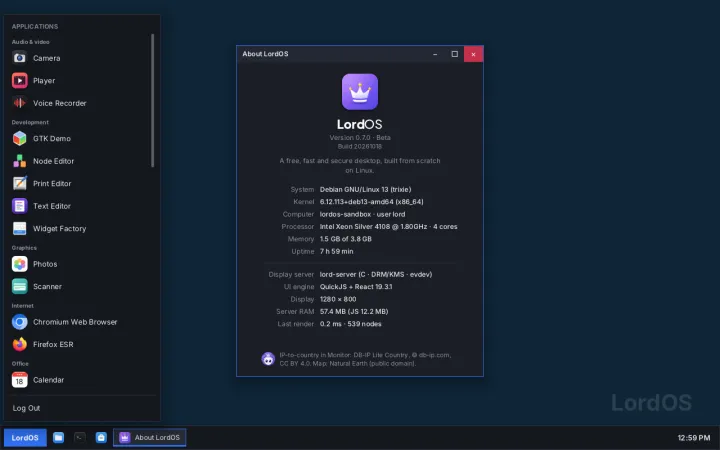Click the Audio & video category header
This screenshot has width=720, height=450.
coord(30,42)
